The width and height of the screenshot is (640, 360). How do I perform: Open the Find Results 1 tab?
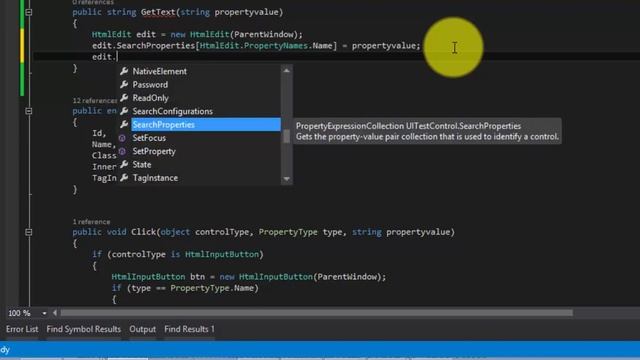pyautogui.click(x=189, y=329)
